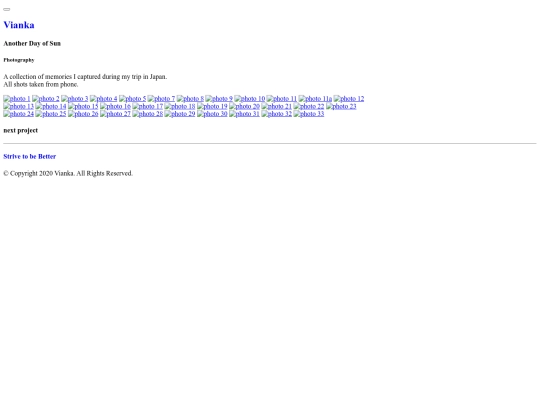Viewport: 540px width, 405px height.
Task: Open the photo 24 thumbnail link
Action: pyautogui.click(x=19, y=114)
